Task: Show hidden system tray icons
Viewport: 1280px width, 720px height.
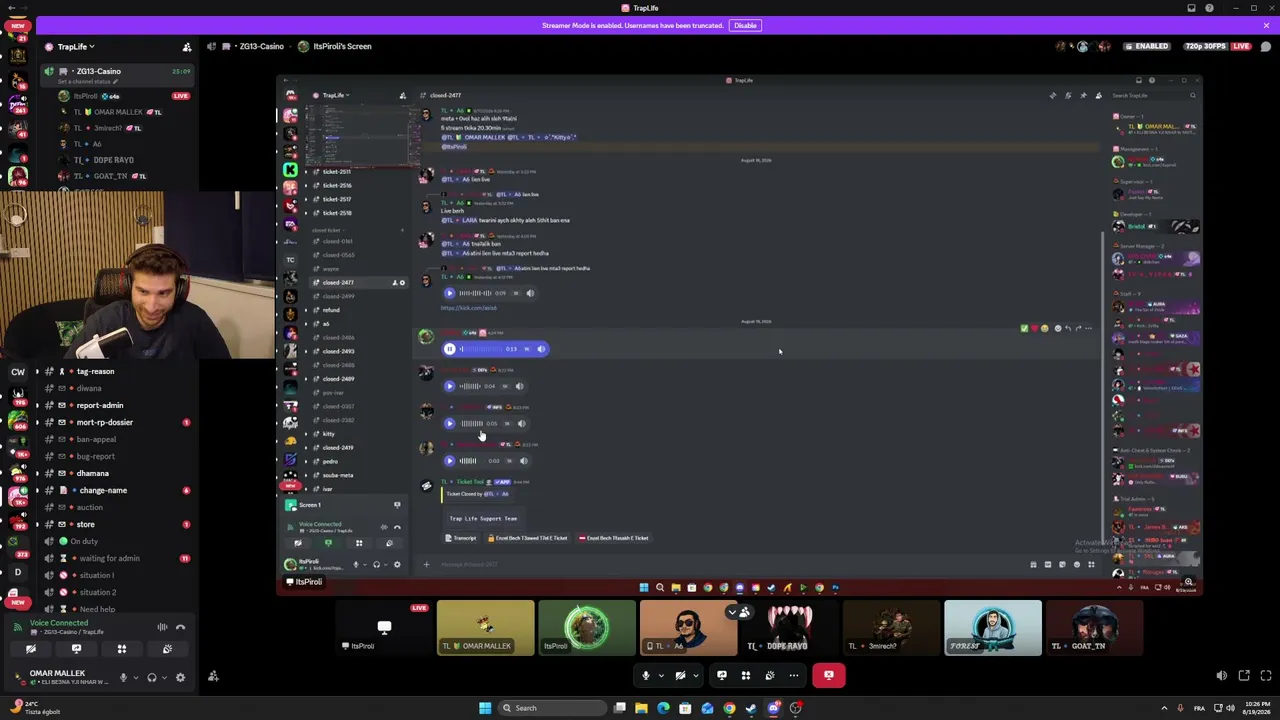Action: point(1164,708)
